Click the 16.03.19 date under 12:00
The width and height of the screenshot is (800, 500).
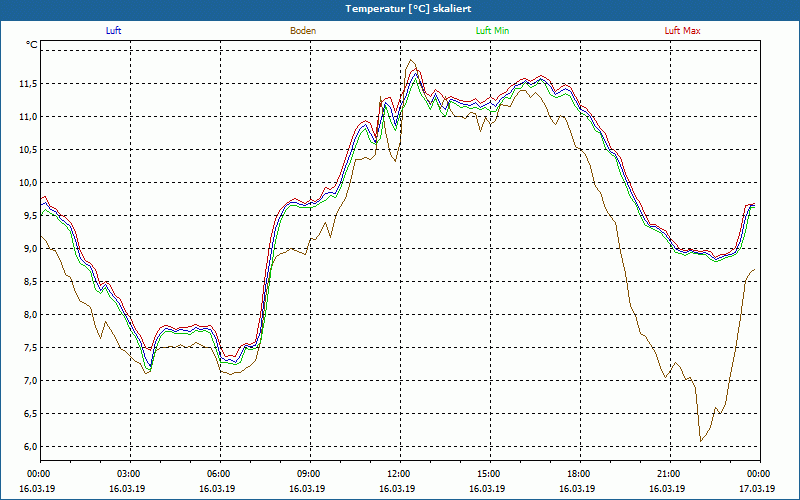click(397, 489)
